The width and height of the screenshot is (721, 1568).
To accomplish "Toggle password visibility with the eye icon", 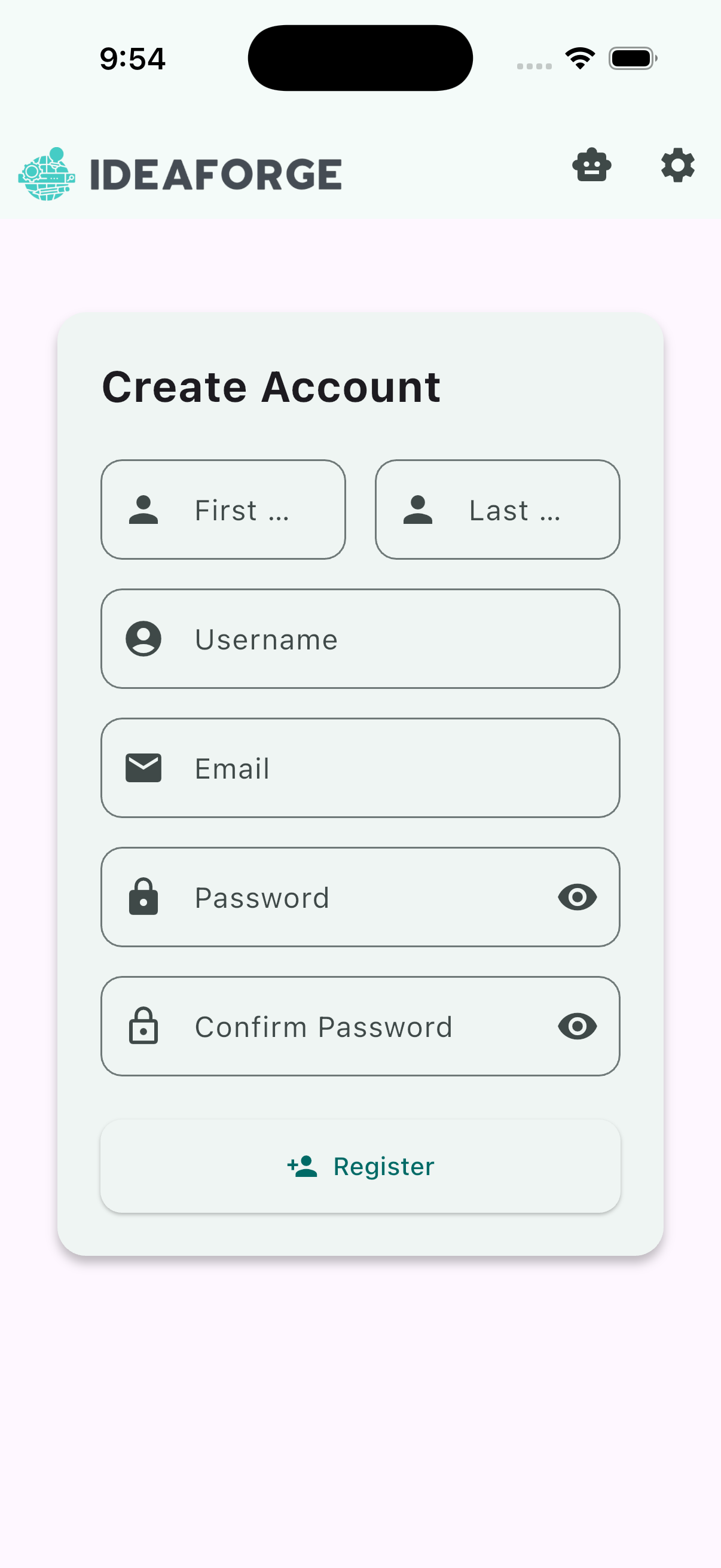I will pyautogui.click(x=576, y=896).
